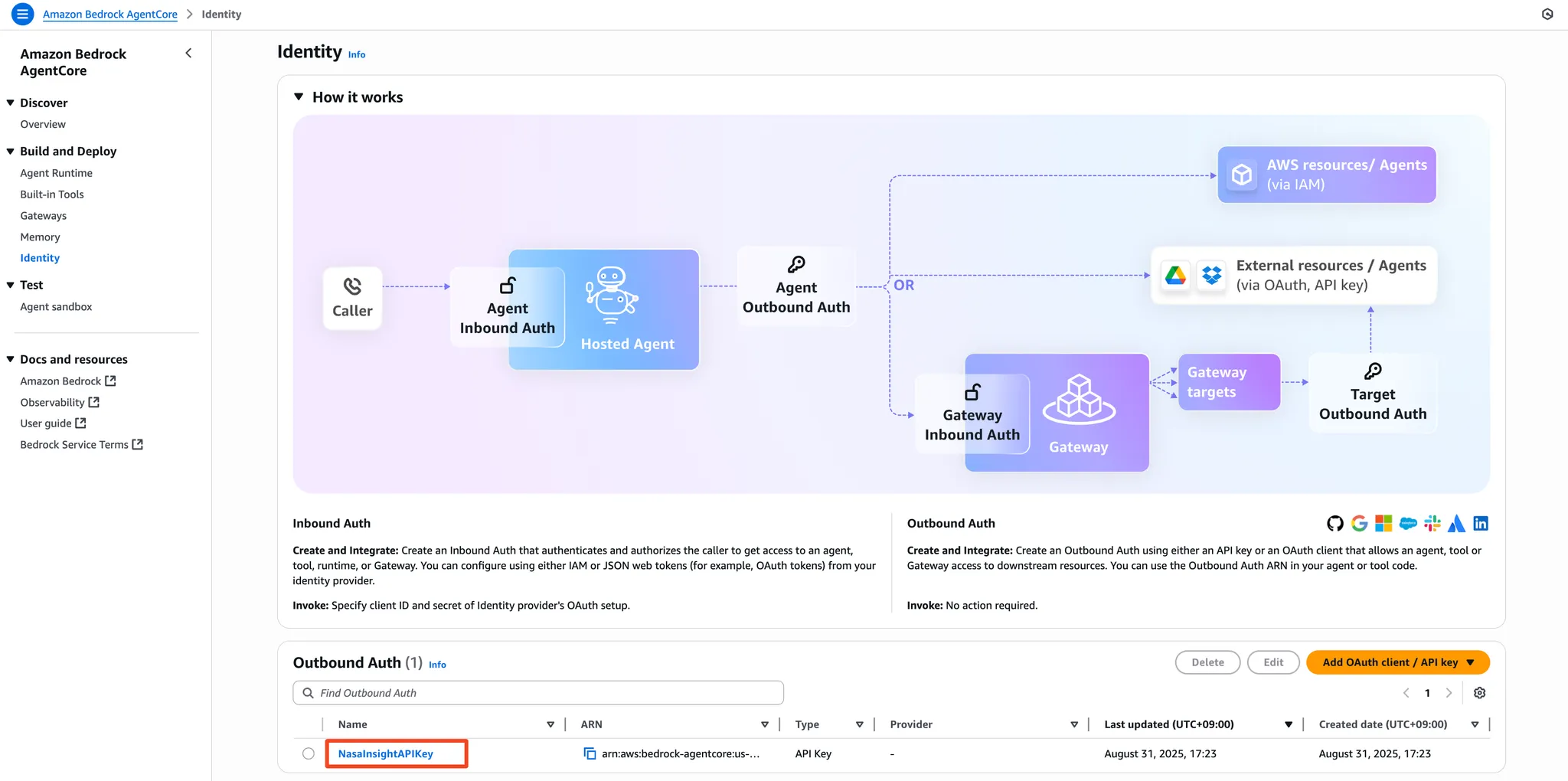Image resolution: width=1568 pixels, height=781 pixels.
Task: Sort table by ARN column
Action: pos(765,724)
